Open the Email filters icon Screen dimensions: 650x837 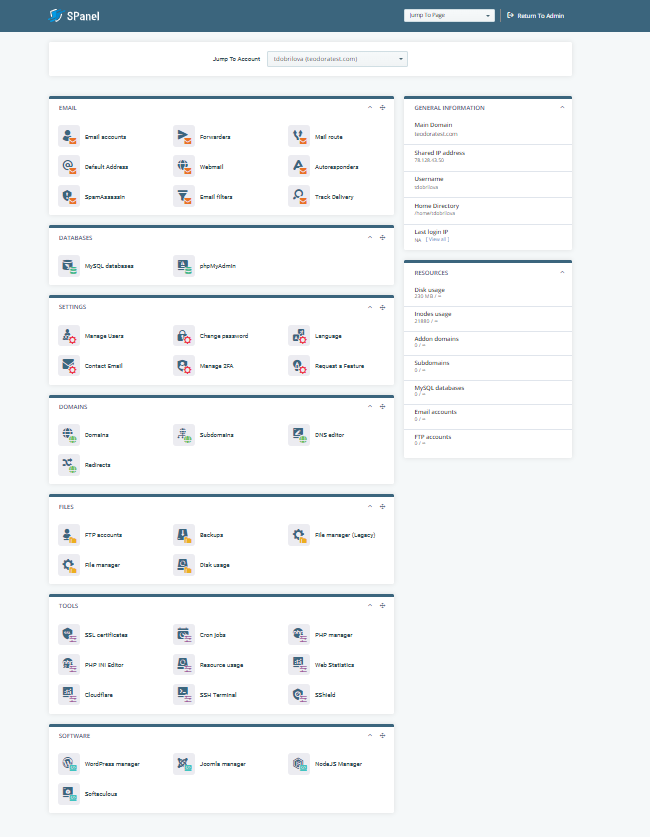[184, 196]
